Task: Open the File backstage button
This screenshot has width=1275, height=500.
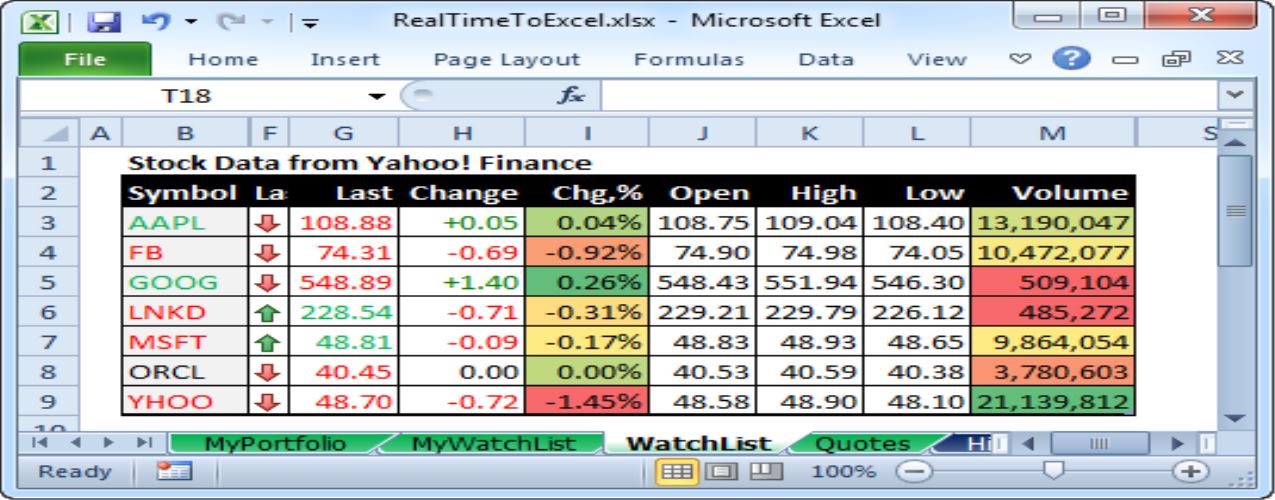Action: pyautogui.click(x=85, y=60)
